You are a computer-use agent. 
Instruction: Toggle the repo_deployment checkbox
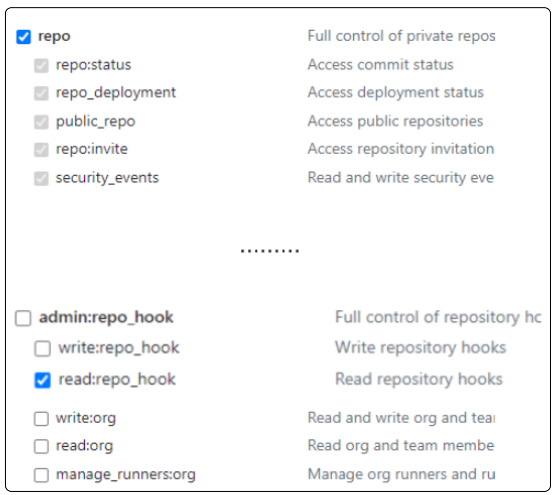point(41,93)
